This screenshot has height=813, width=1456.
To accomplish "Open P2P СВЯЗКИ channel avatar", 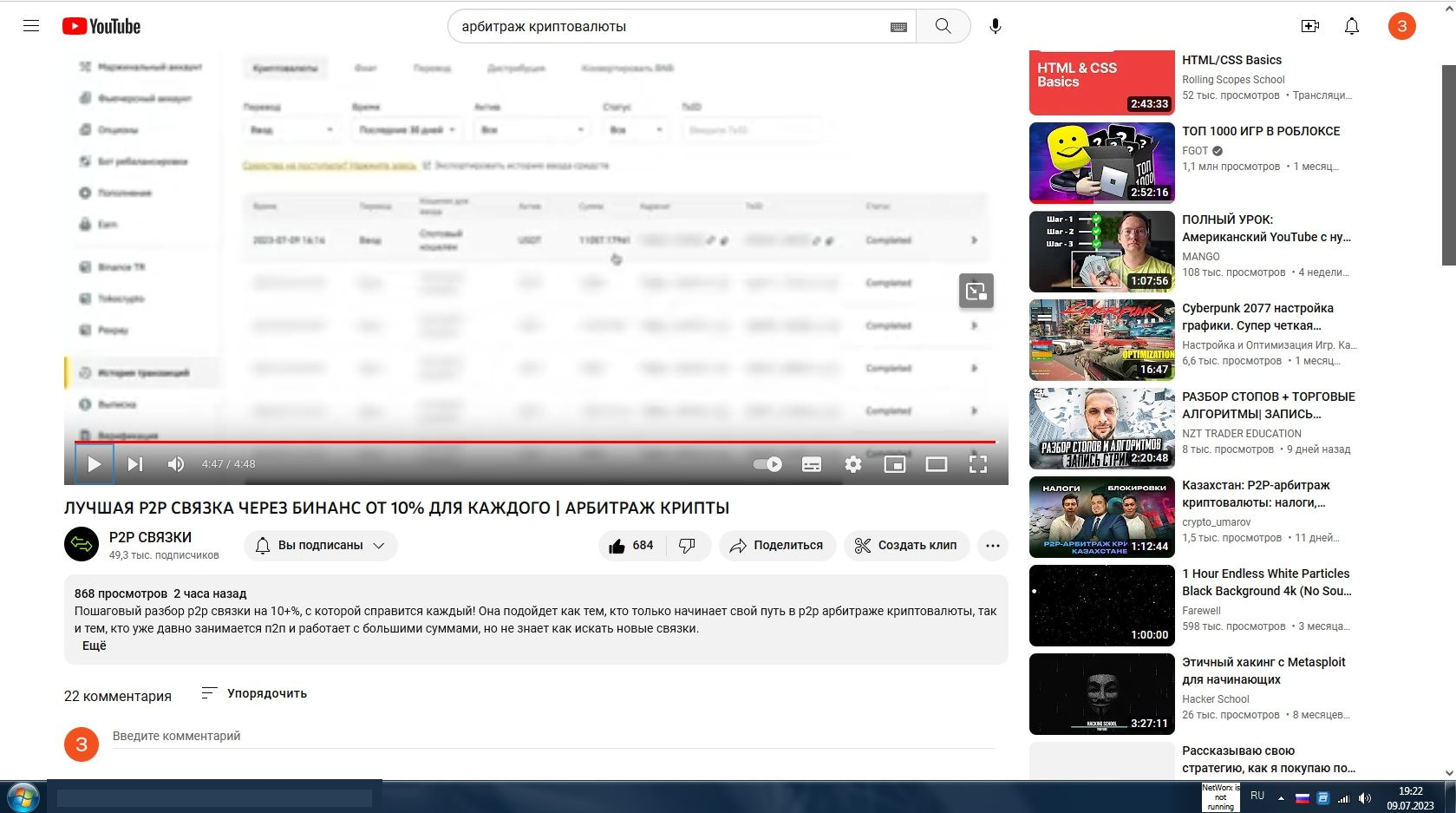I will [x=82, y=545].
